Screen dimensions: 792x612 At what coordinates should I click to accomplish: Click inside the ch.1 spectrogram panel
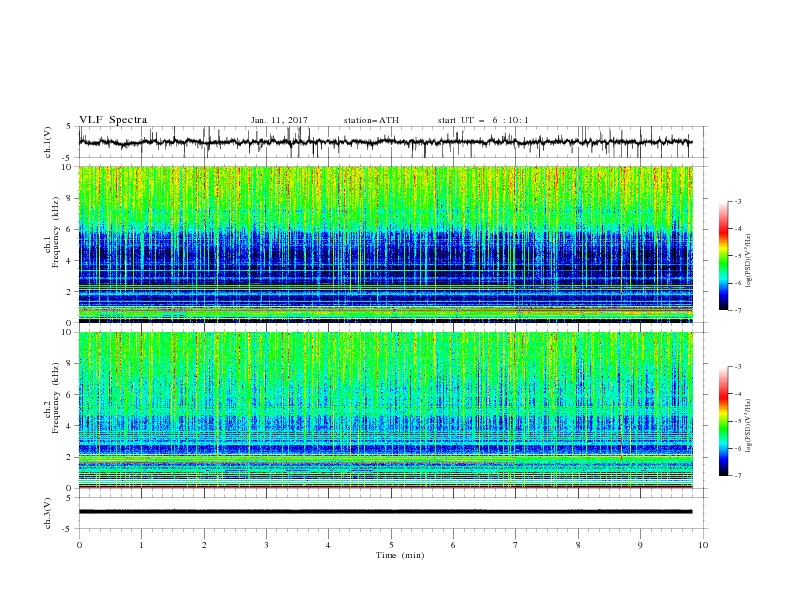pos(386,244)
